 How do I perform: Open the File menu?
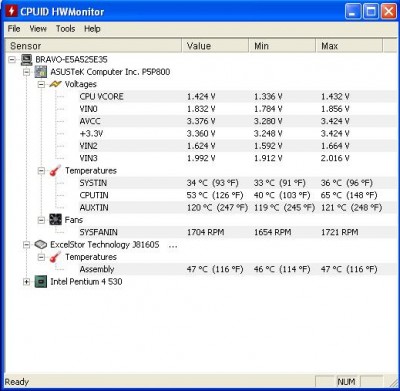pos(14,29)
